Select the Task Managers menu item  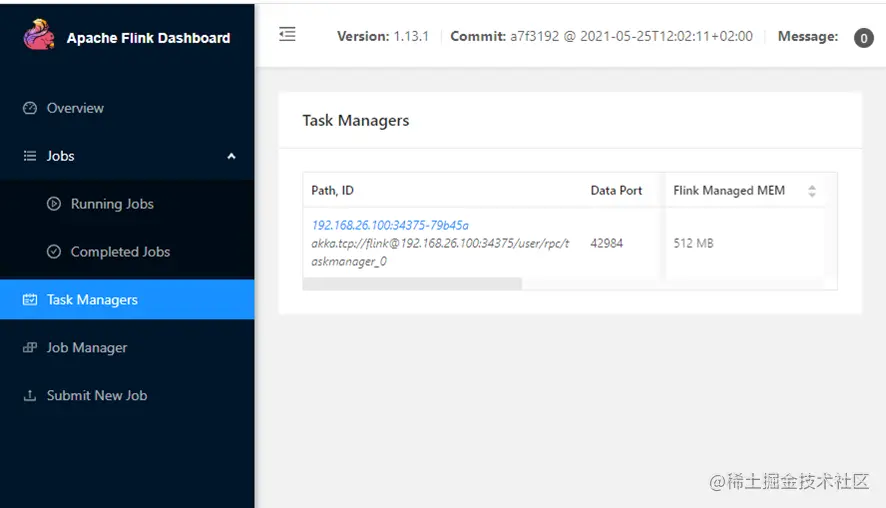coord(127,299)
